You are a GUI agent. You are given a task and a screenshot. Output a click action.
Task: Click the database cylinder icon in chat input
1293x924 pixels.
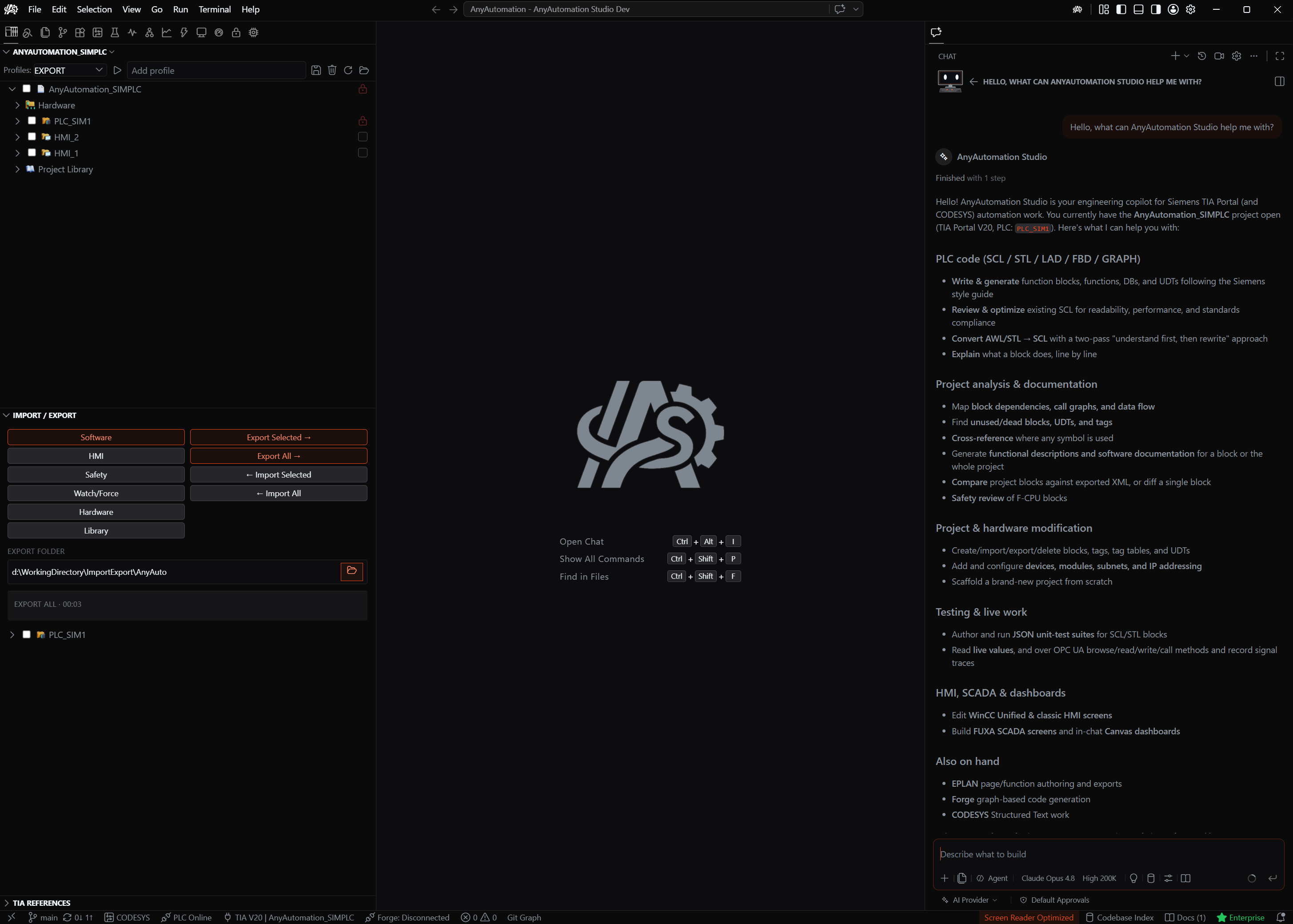pos(1150,878)
